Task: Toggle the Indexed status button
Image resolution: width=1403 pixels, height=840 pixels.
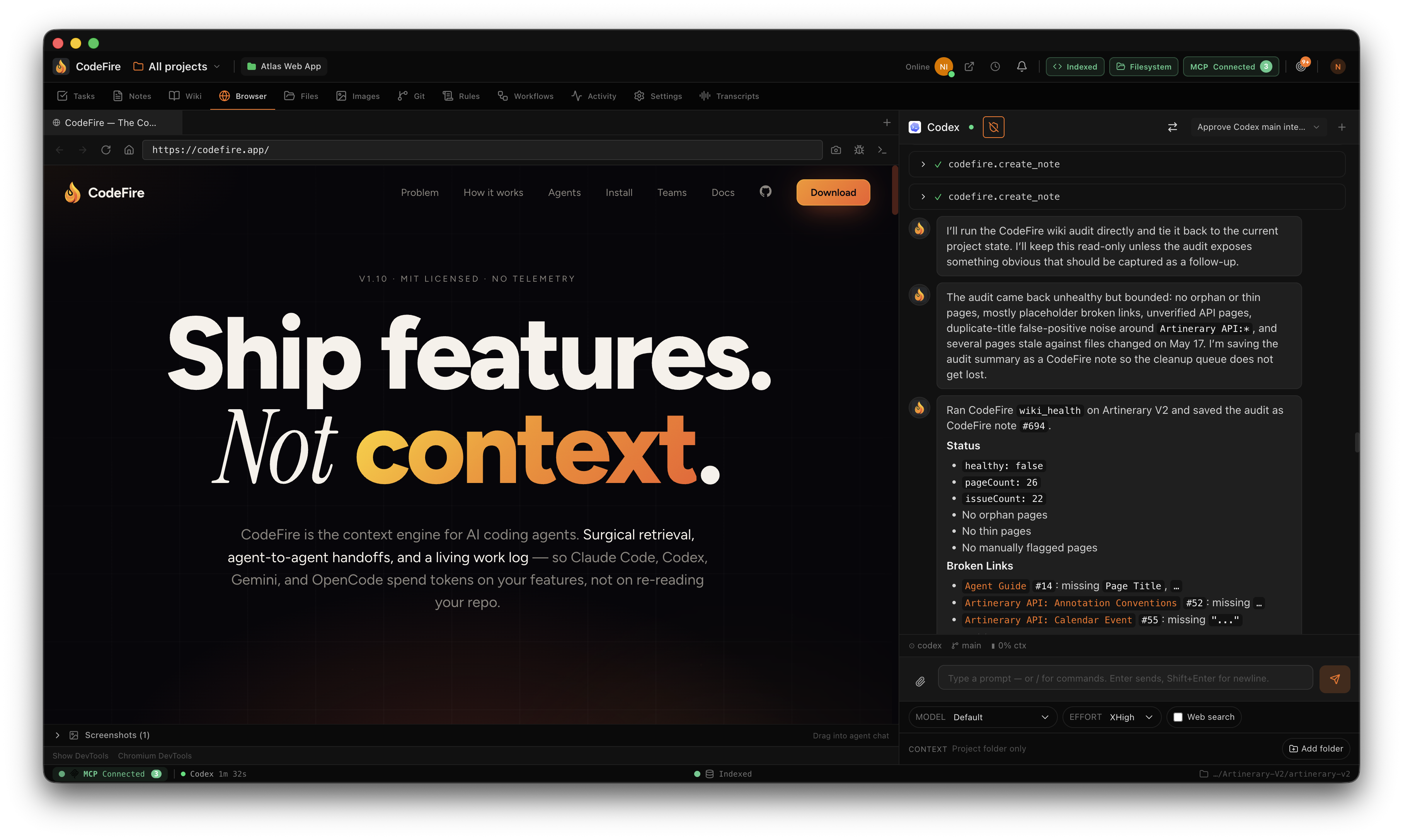Action: (x=1074, y=66)
